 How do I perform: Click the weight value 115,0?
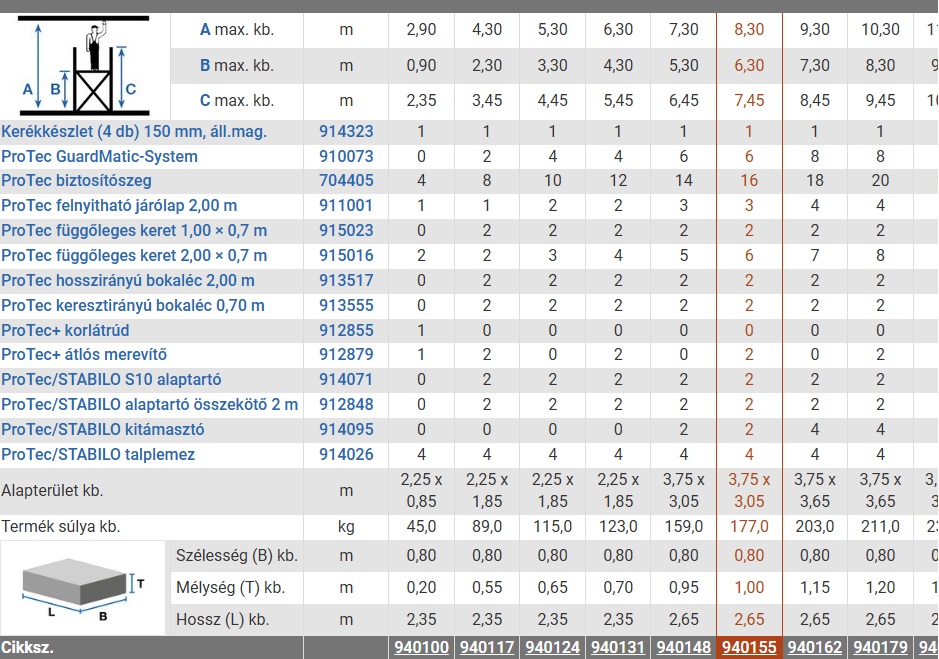[553, 527]
